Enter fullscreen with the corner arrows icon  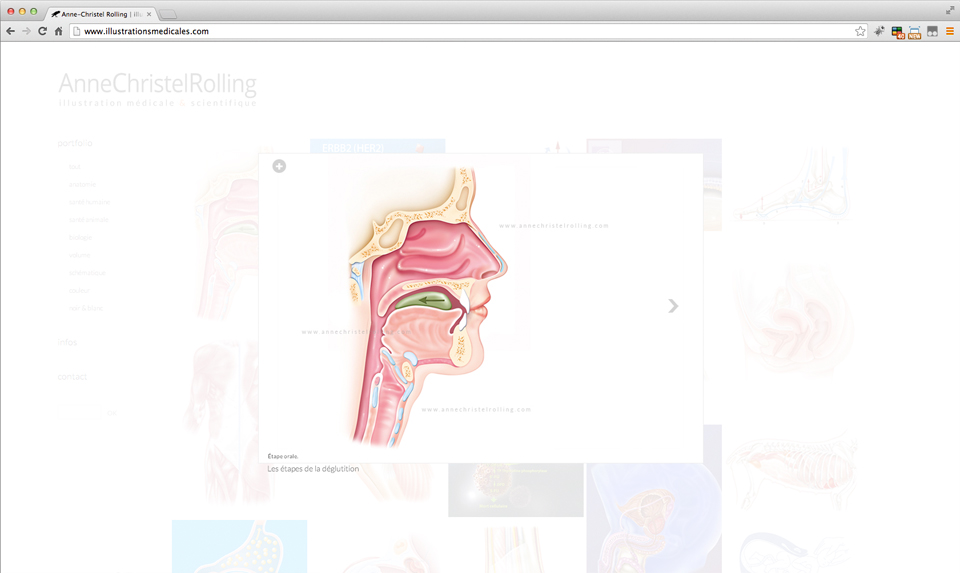950,10
